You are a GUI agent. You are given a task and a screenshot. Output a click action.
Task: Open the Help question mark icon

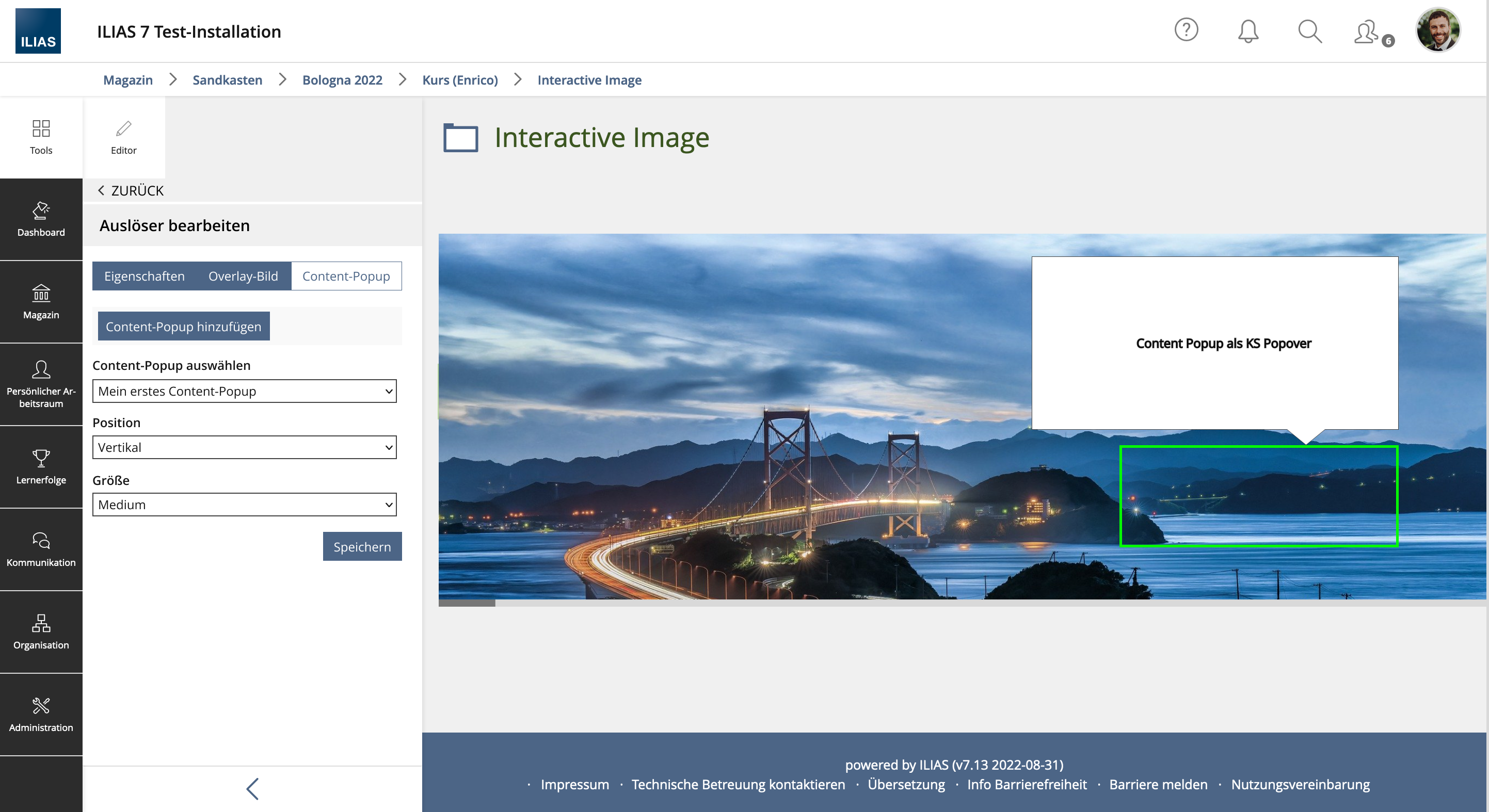1186,30
